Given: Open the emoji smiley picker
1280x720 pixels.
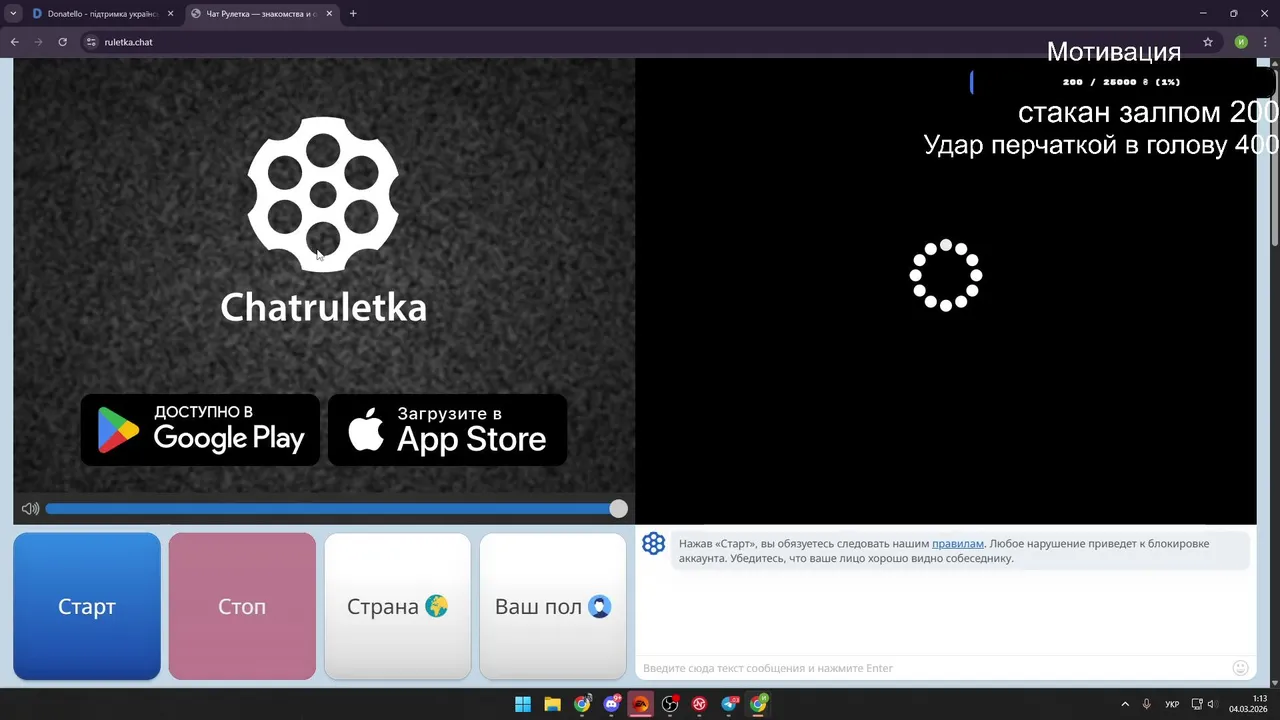Looking at the screenshot, I should click(1240, 668).
